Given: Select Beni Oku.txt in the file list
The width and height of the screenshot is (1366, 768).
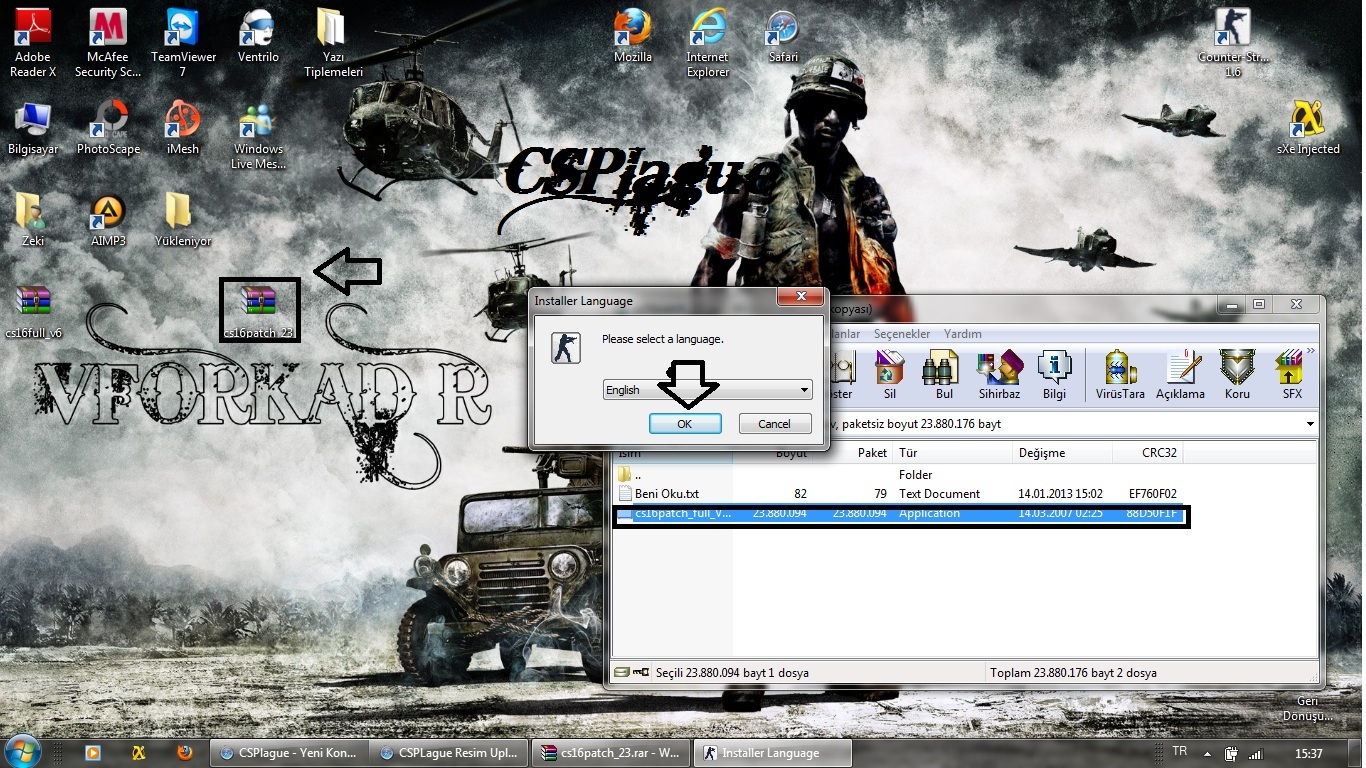Looking at the screenshot, I should 666,494.
